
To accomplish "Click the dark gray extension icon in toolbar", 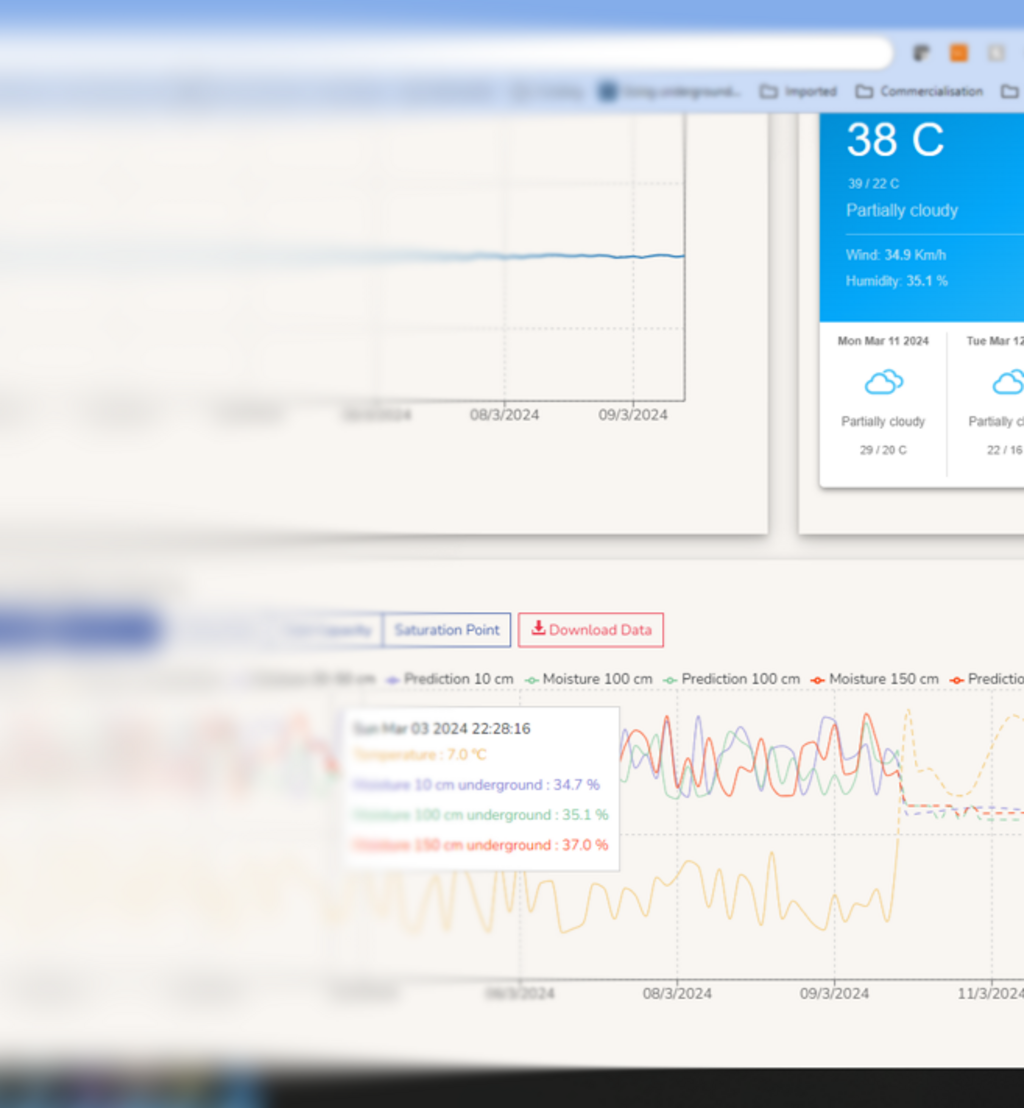I will click(921, 53).
